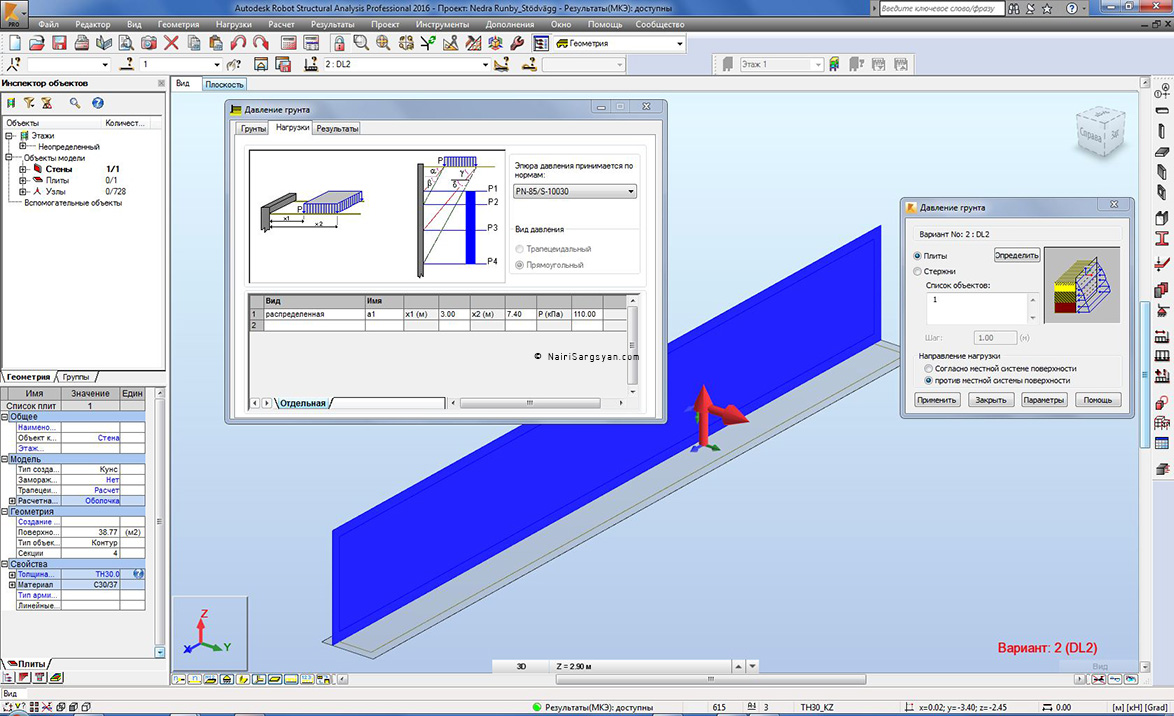Click the load table horizontal scrollbar

tap(529, 403)
